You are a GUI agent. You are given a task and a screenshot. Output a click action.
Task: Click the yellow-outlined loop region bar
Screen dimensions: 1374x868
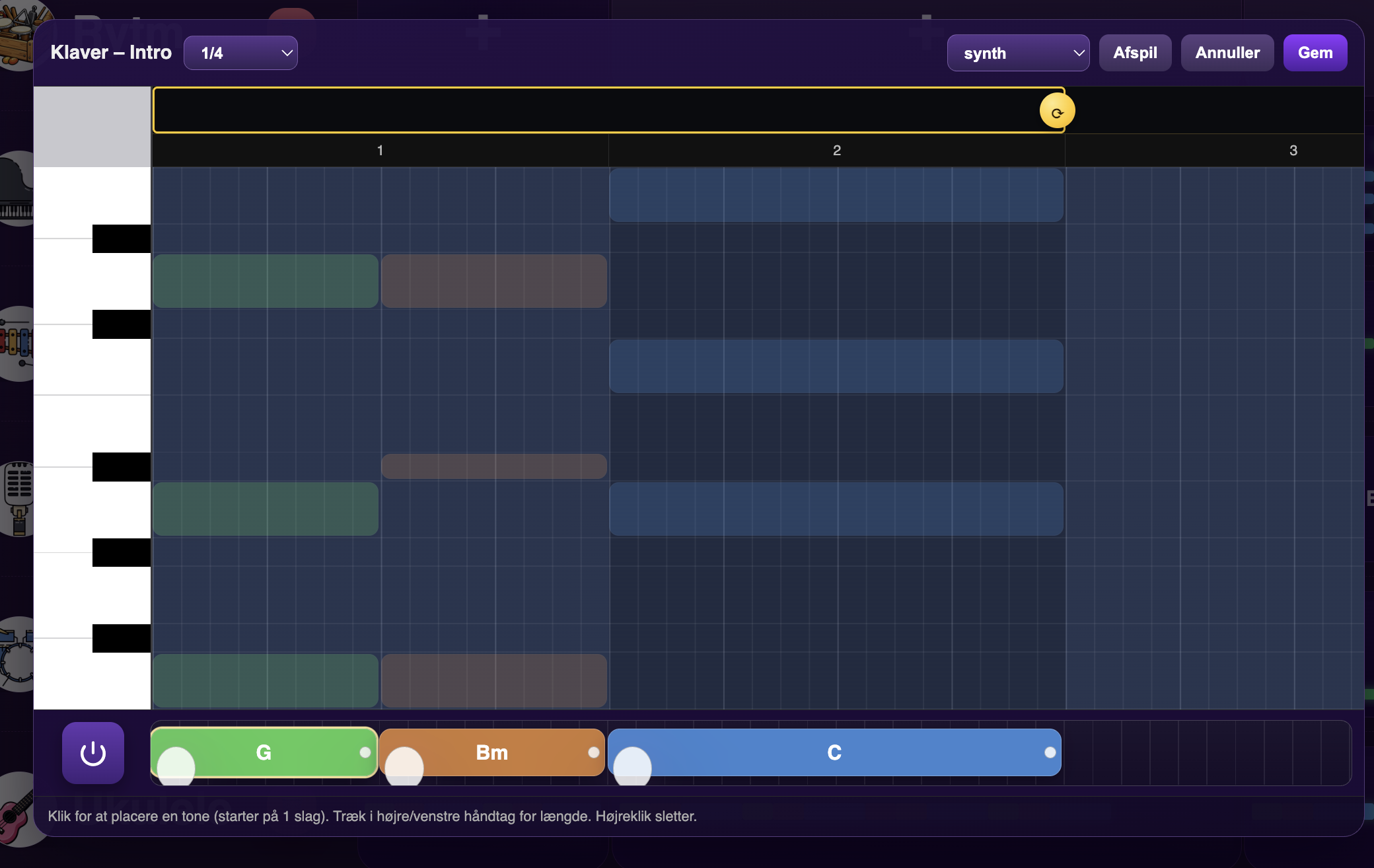608,110
